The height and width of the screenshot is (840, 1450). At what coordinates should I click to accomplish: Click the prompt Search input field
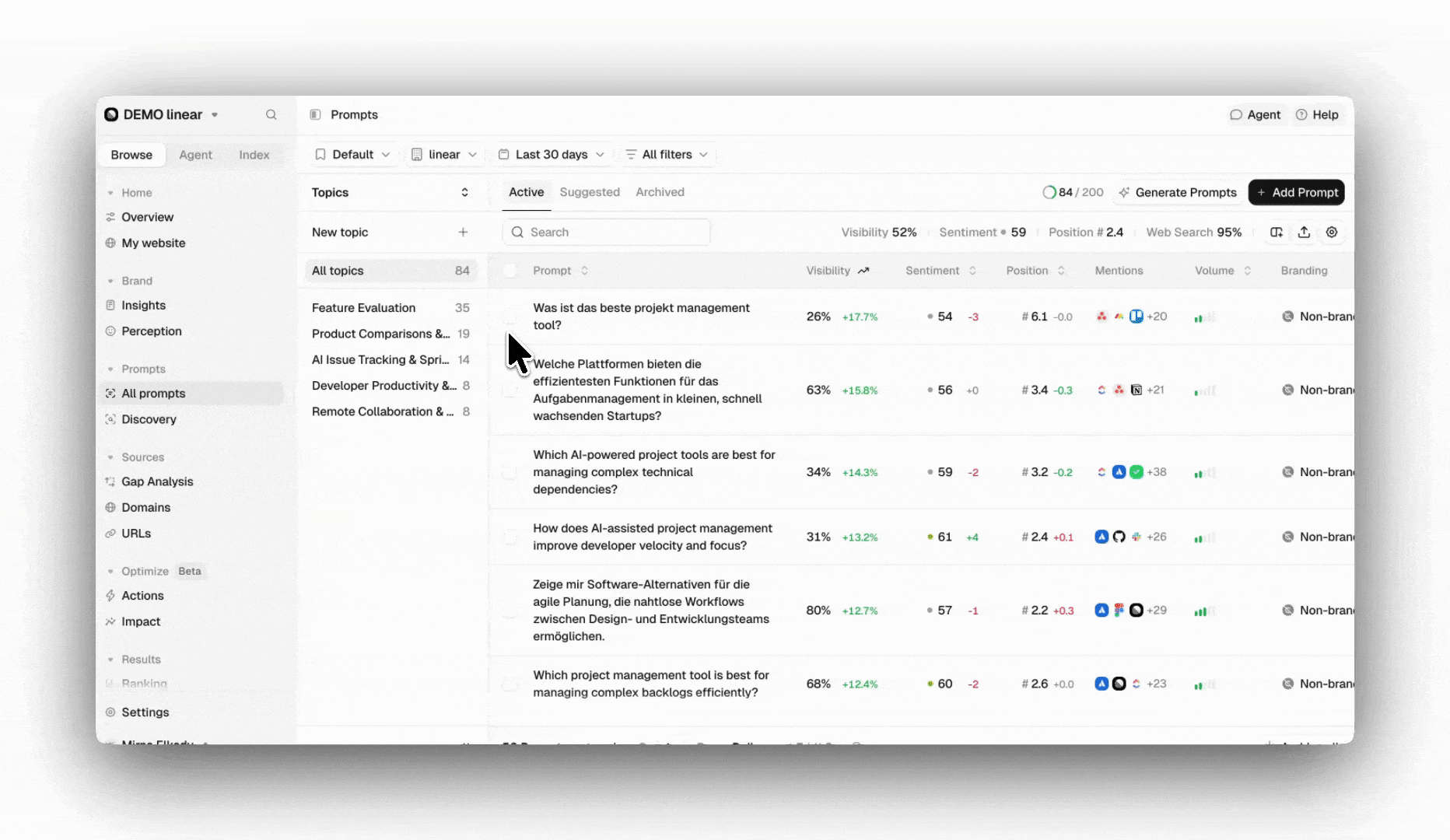click(x=606, y=232)
